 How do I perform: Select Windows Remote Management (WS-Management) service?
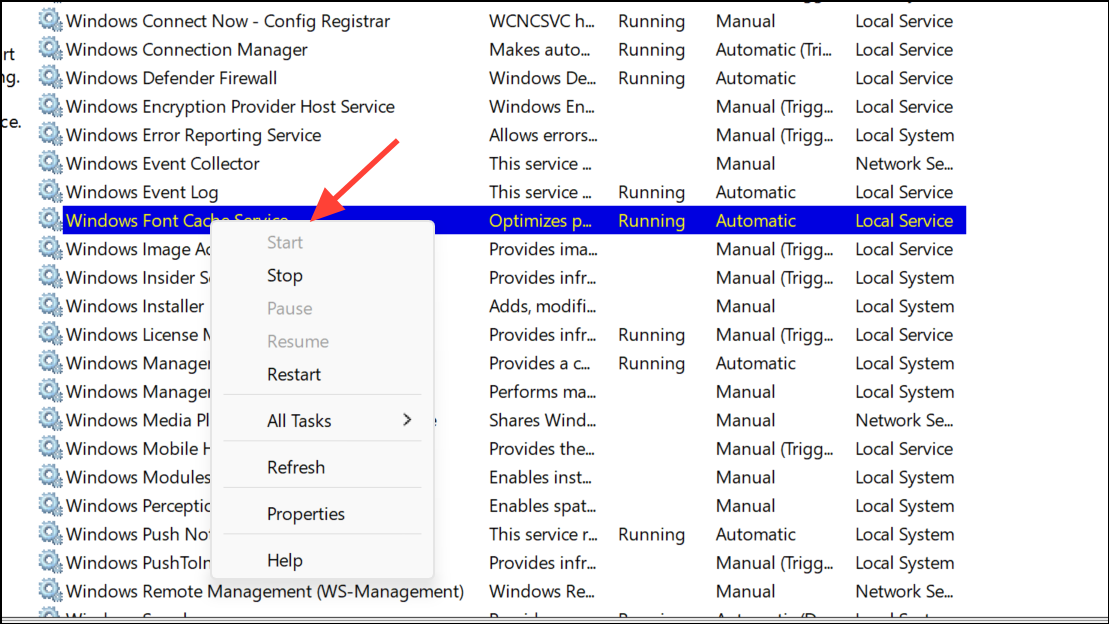tap(265, 591)
